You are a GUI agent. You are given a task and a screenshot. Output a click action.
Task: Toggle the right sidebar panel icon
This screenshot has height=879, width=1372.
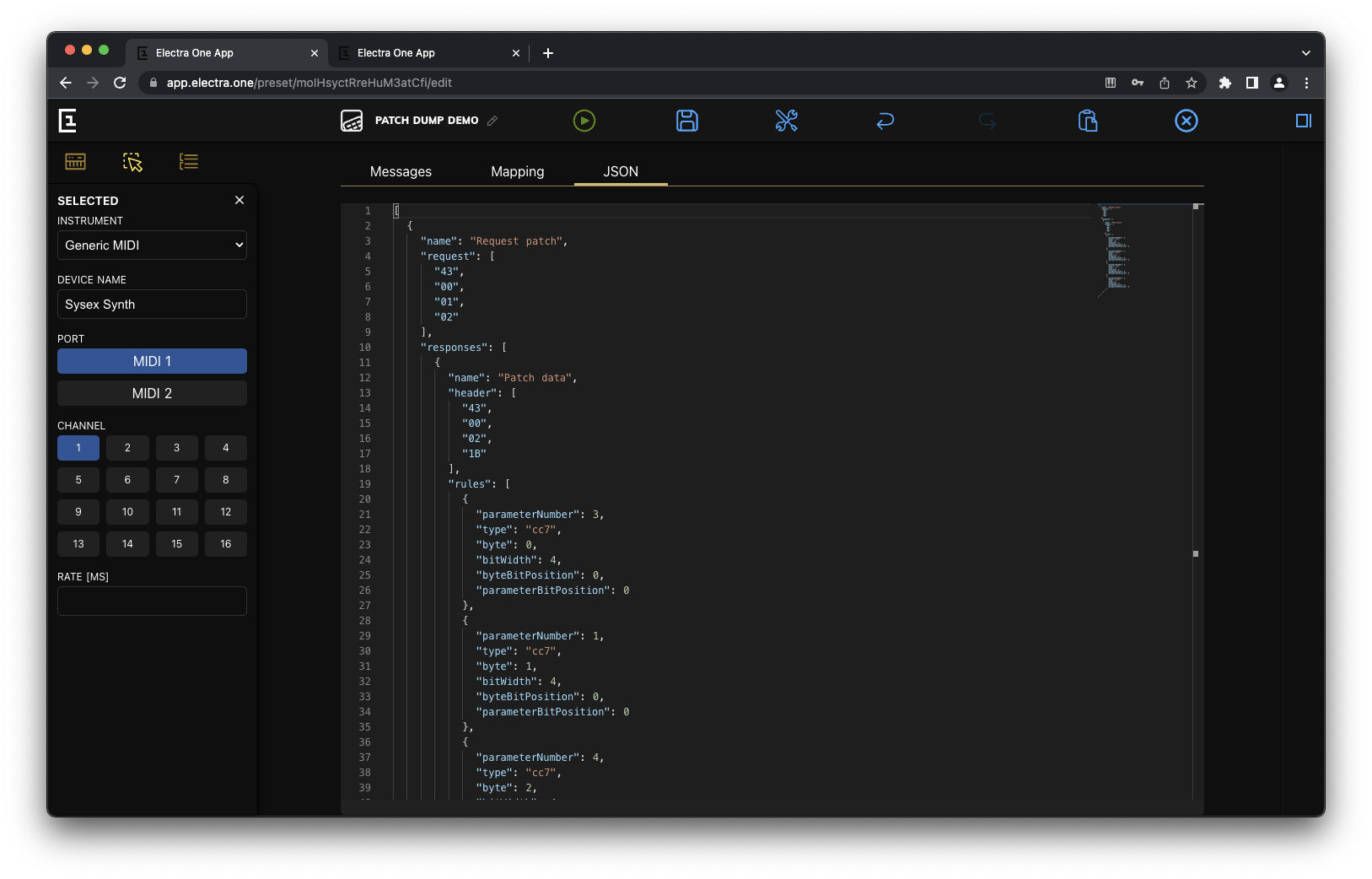[x=1302, y=121]
